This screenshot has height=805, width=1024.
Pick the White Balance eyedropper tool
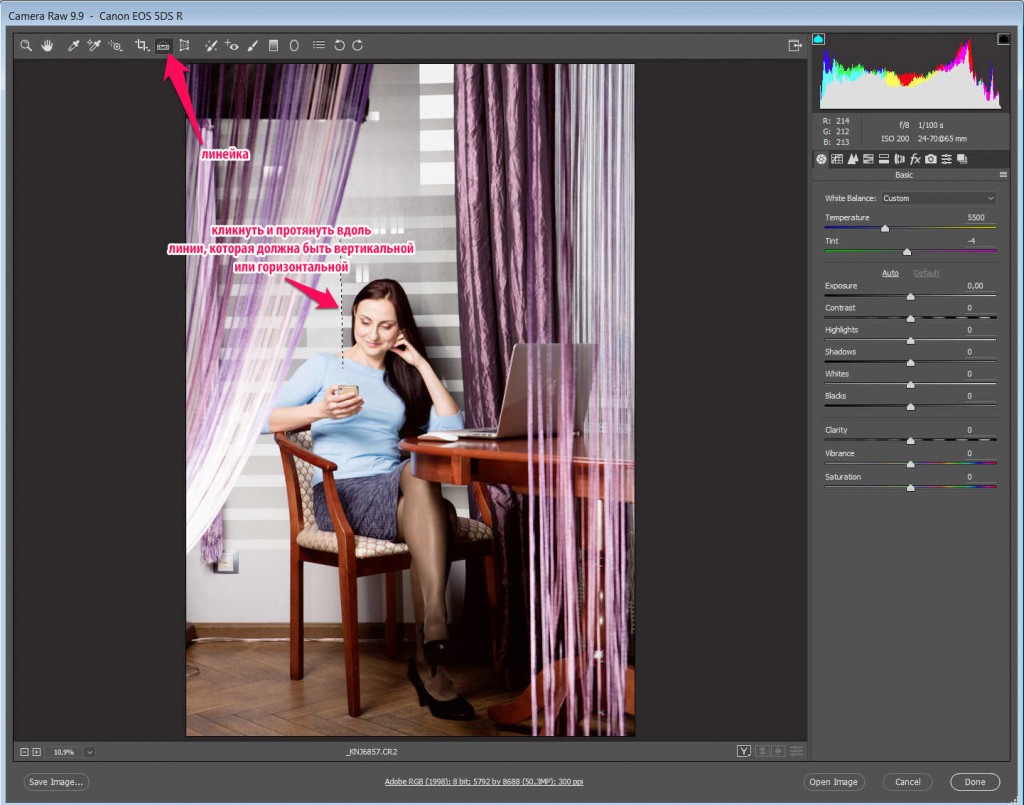pos(73,46)
